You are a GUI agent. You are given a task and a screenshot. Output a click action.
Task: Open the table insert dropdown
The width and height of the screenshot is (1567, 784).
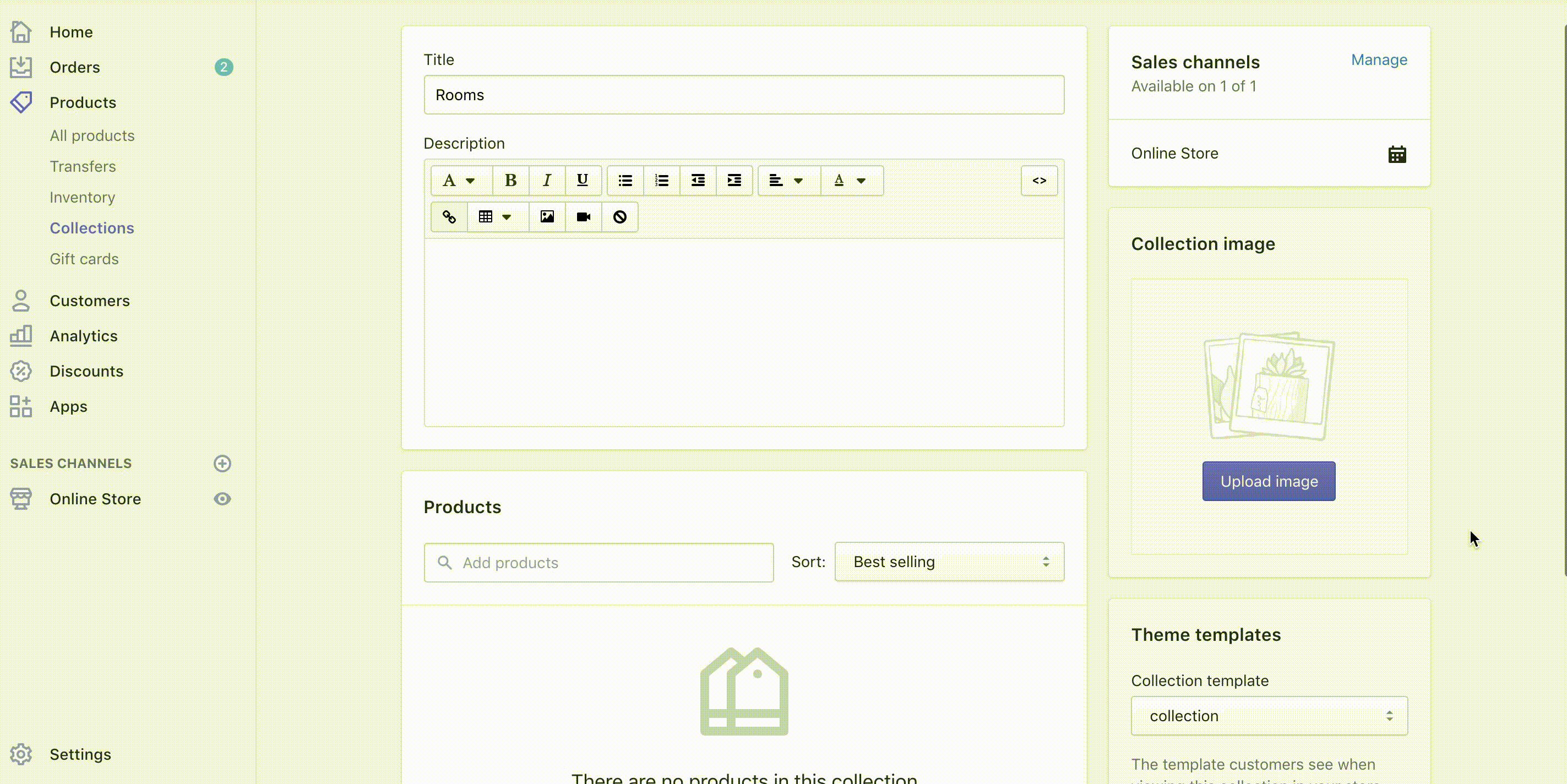(x=494, y=217)
